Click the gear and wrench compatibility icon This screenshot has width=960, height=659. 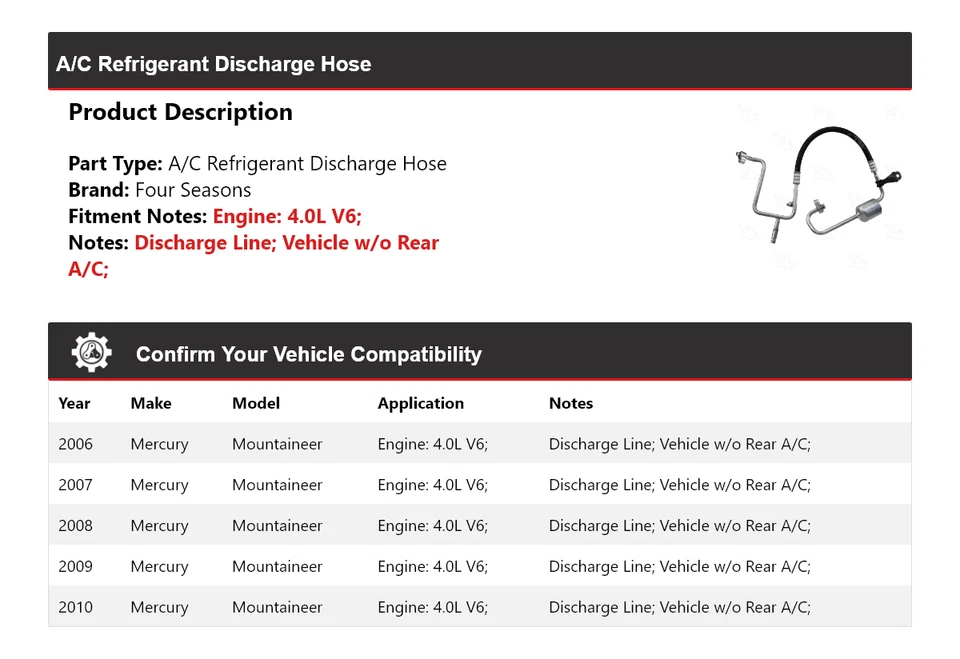click(91, 352)
